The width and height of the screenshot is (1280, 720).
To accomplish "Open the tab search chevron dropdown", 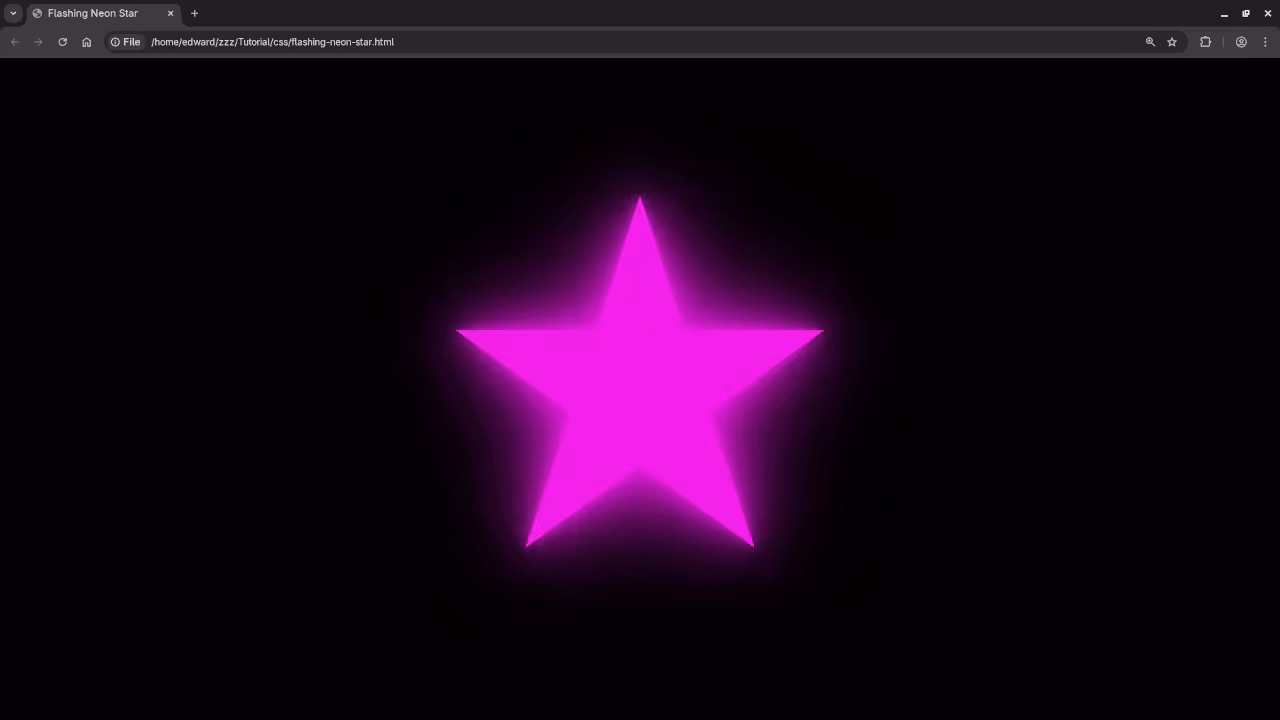I will pos(12,13).
